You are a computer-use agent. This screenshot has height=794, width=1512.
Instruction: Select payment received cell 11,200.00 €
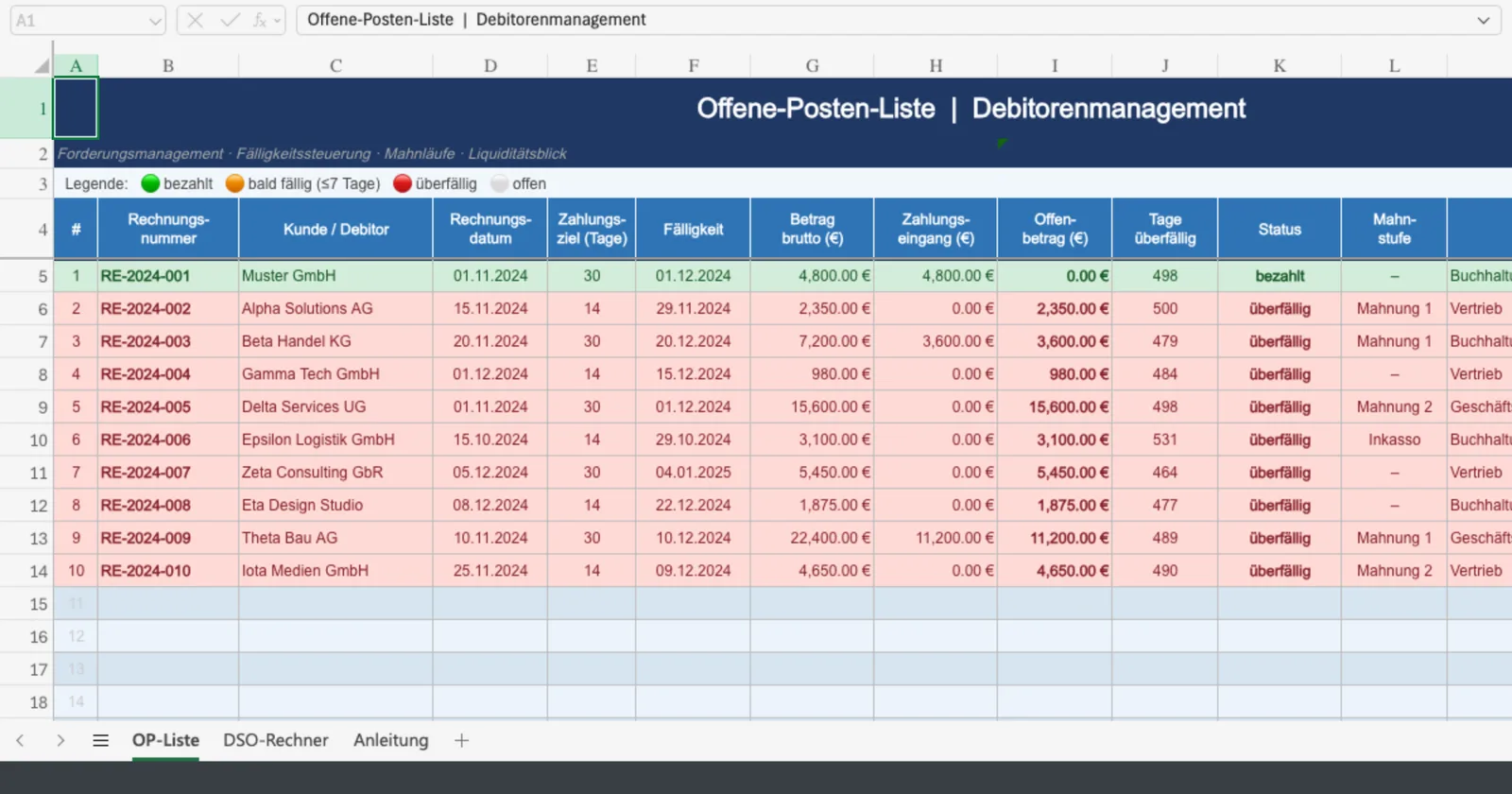pos(936,538)
